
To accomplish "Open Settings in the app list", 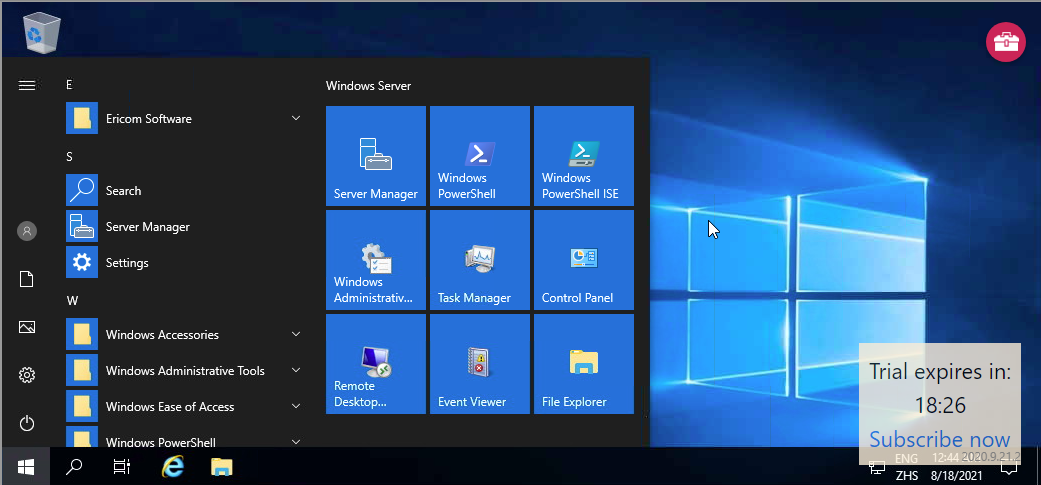I will pyautogui.click(x=186, y=262).
